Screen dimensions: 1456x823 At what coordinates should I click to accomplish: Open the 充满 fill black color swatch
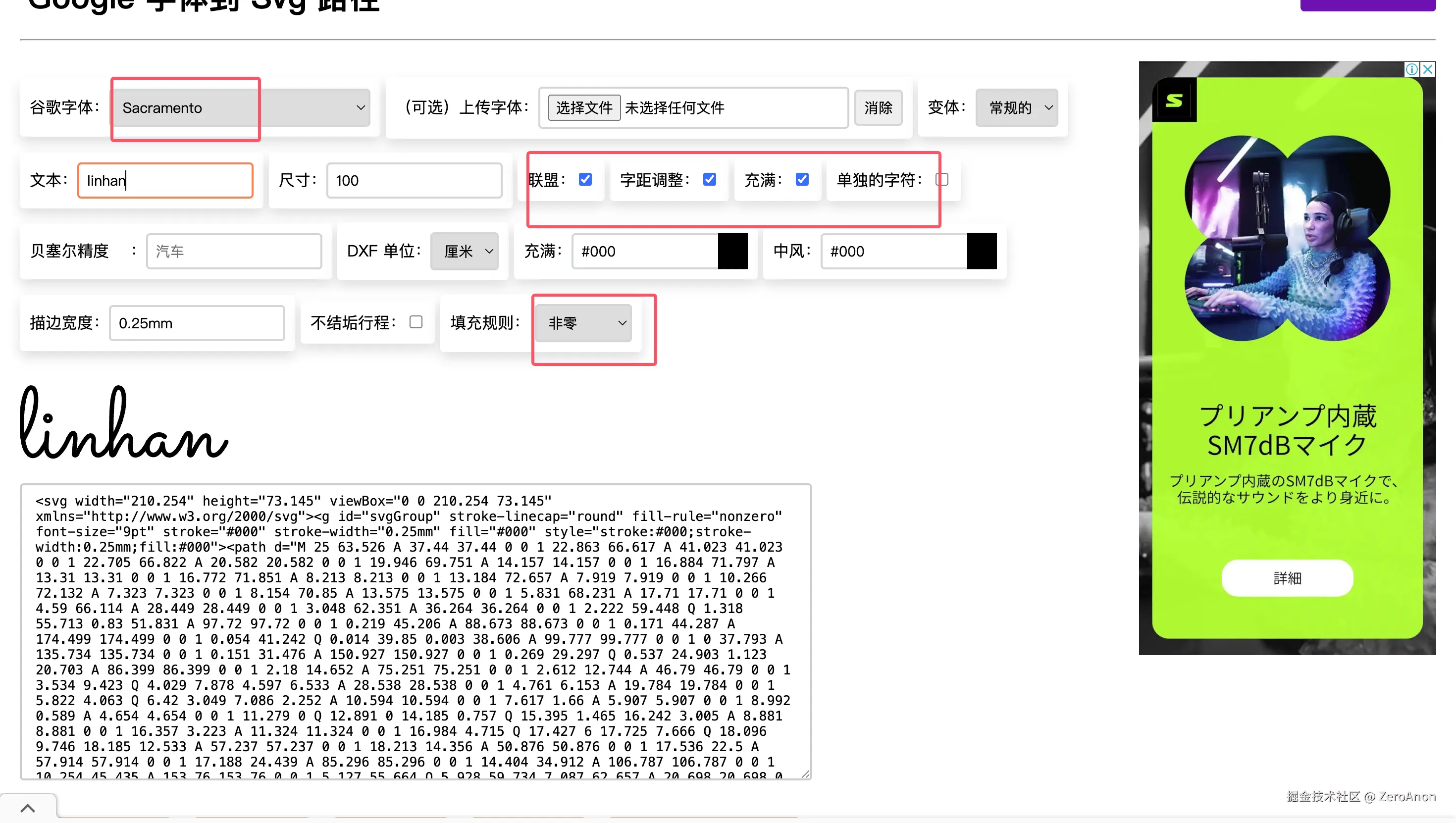click(x=732, y=251)
